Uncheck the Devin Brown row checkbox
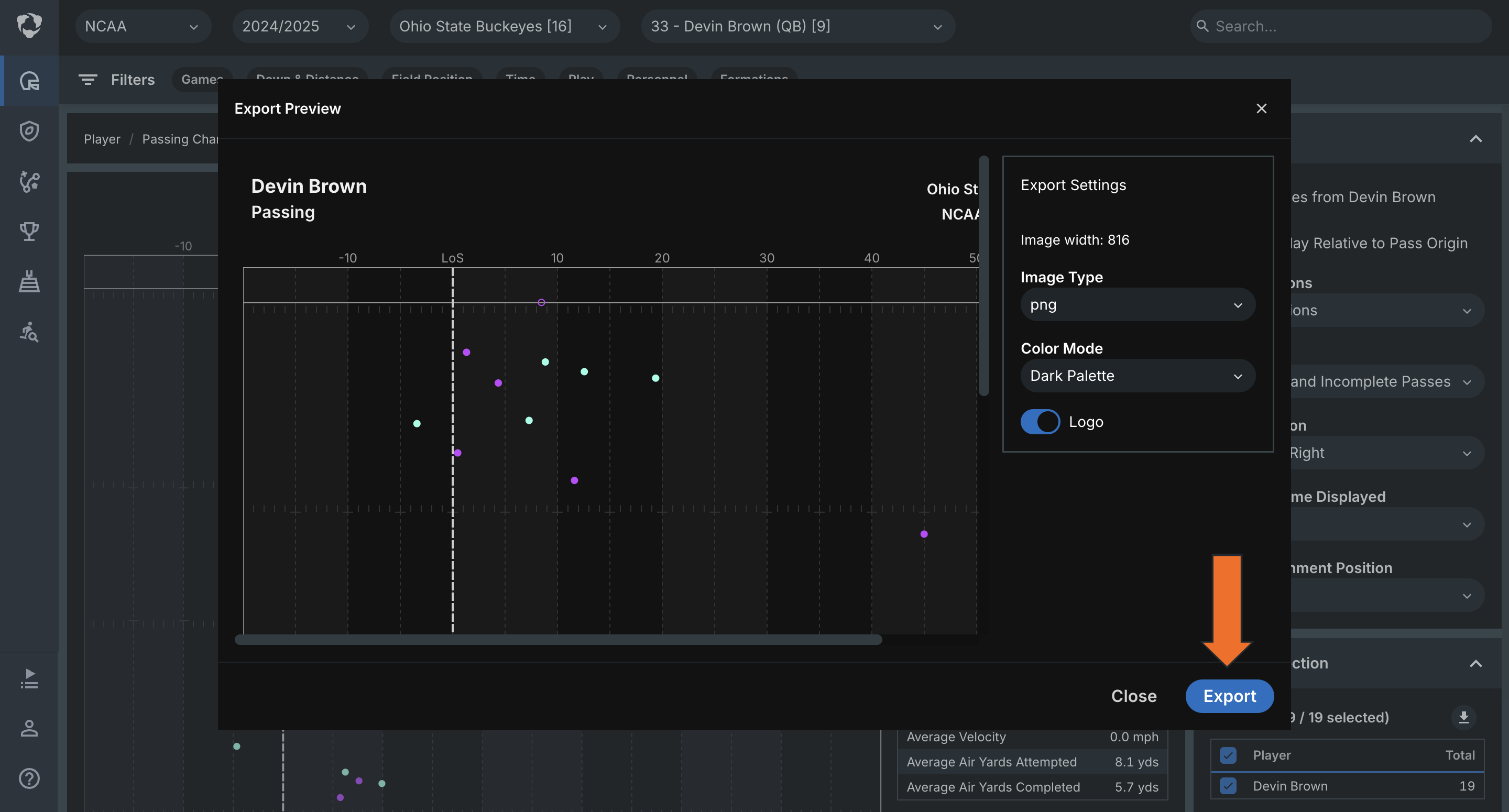Image resolution: width=1509 pixels, height=812 pixels. [1228, 786]
